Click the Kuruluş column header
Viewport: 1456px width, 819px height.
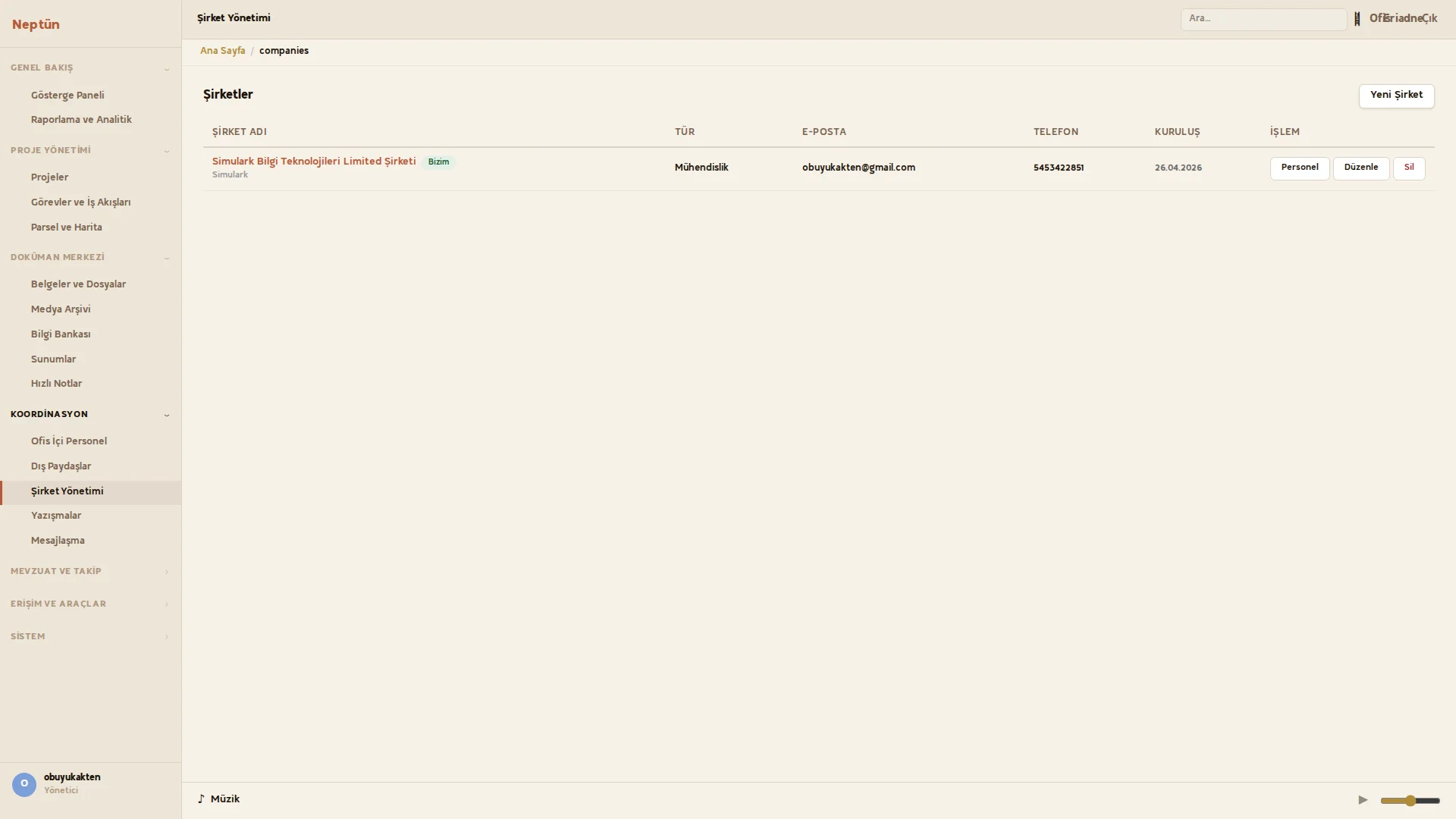coord(1177,132)
